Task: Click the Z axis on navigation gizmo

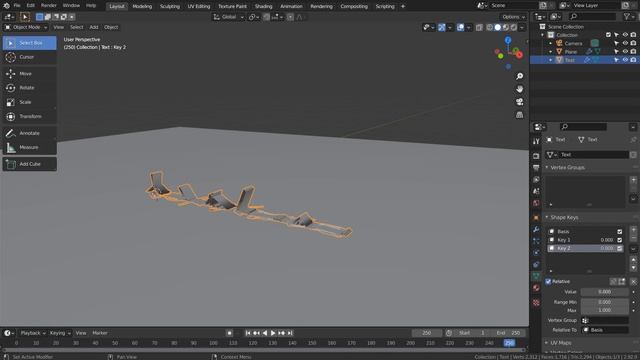Action: [x=508, y=40]
